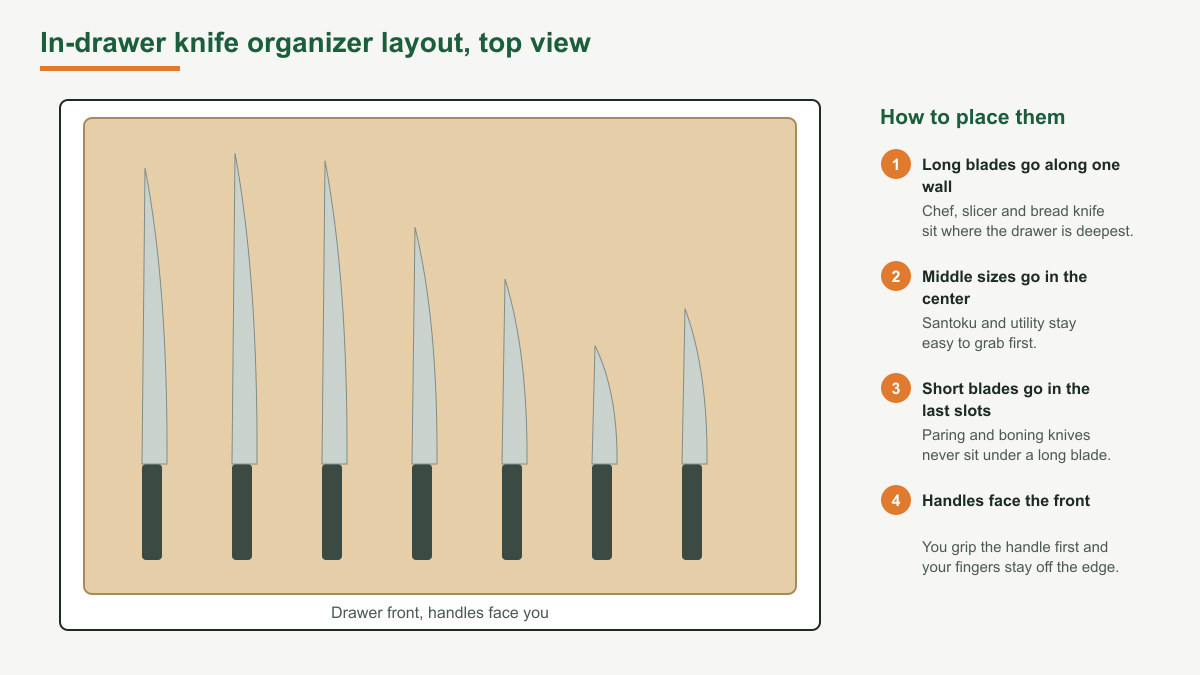Click "Short blades go in the last slots"
This screenshot has height=675, width=1200.
pyautogui.click(x=1006, y=400)
